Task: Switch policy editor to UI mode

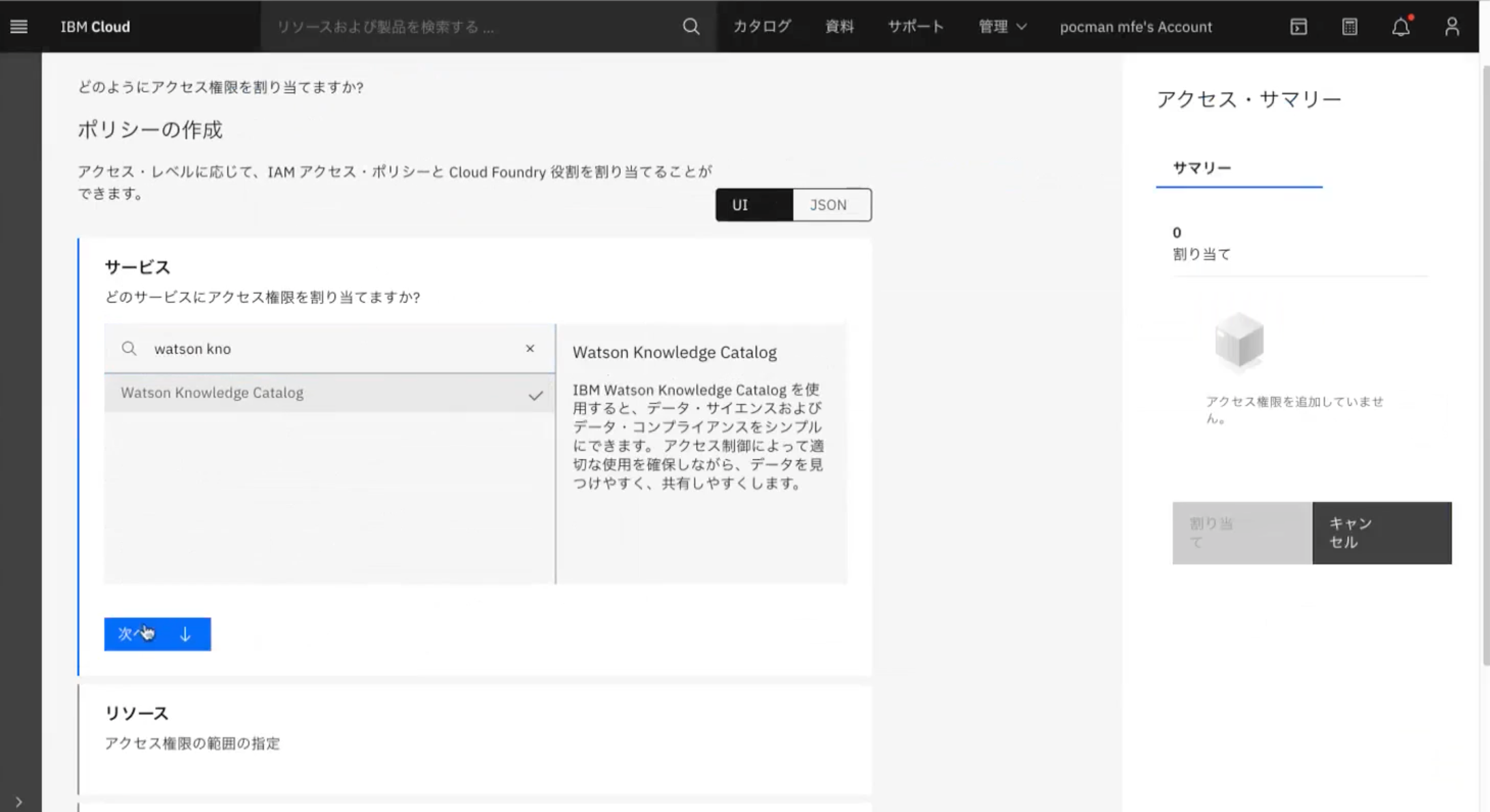Action: click(x=754, y=205)
